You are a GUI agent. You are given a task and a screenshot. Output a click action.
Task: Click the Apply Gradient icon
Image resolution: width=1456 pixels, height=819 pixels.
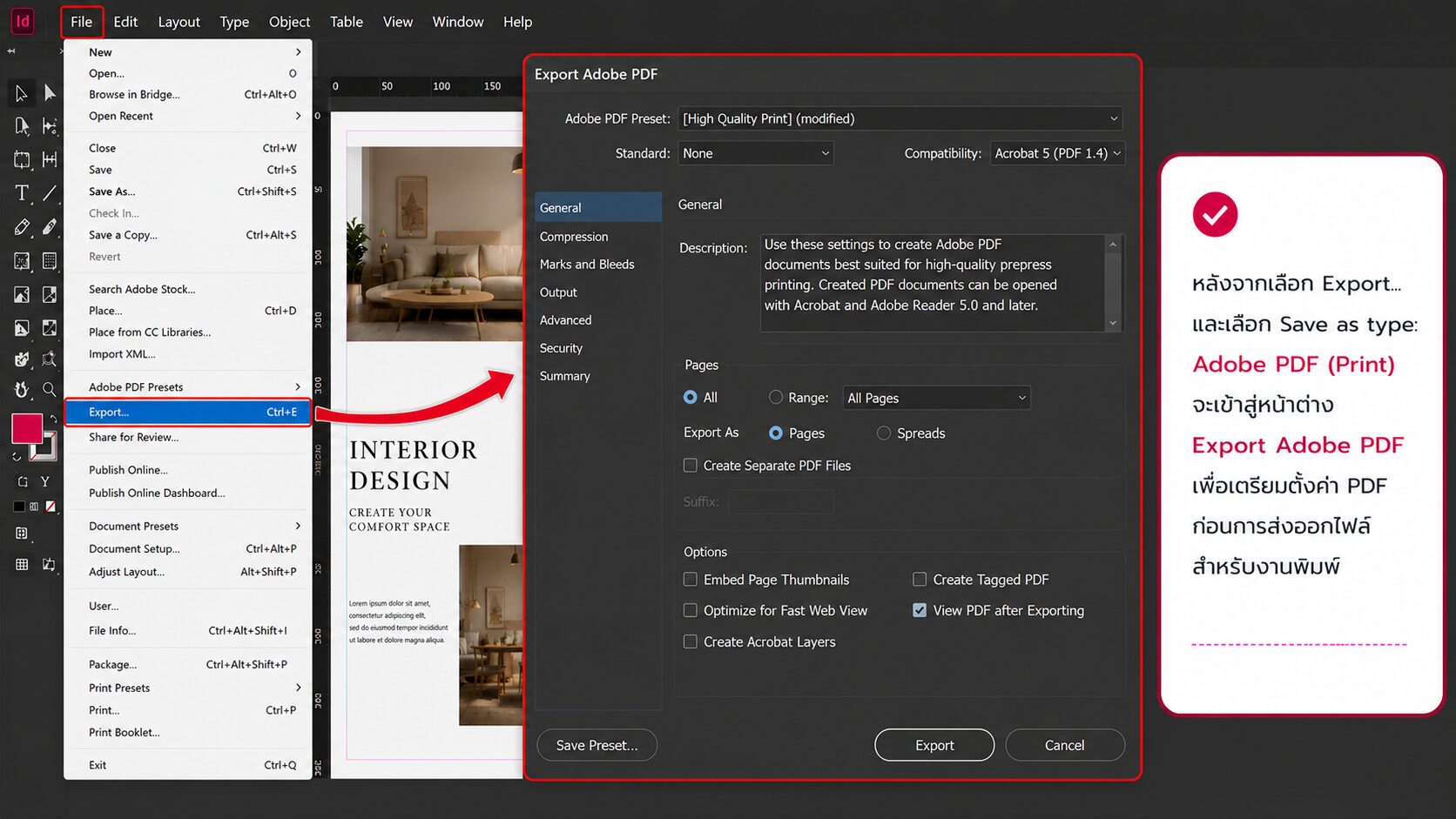point(34,506)
